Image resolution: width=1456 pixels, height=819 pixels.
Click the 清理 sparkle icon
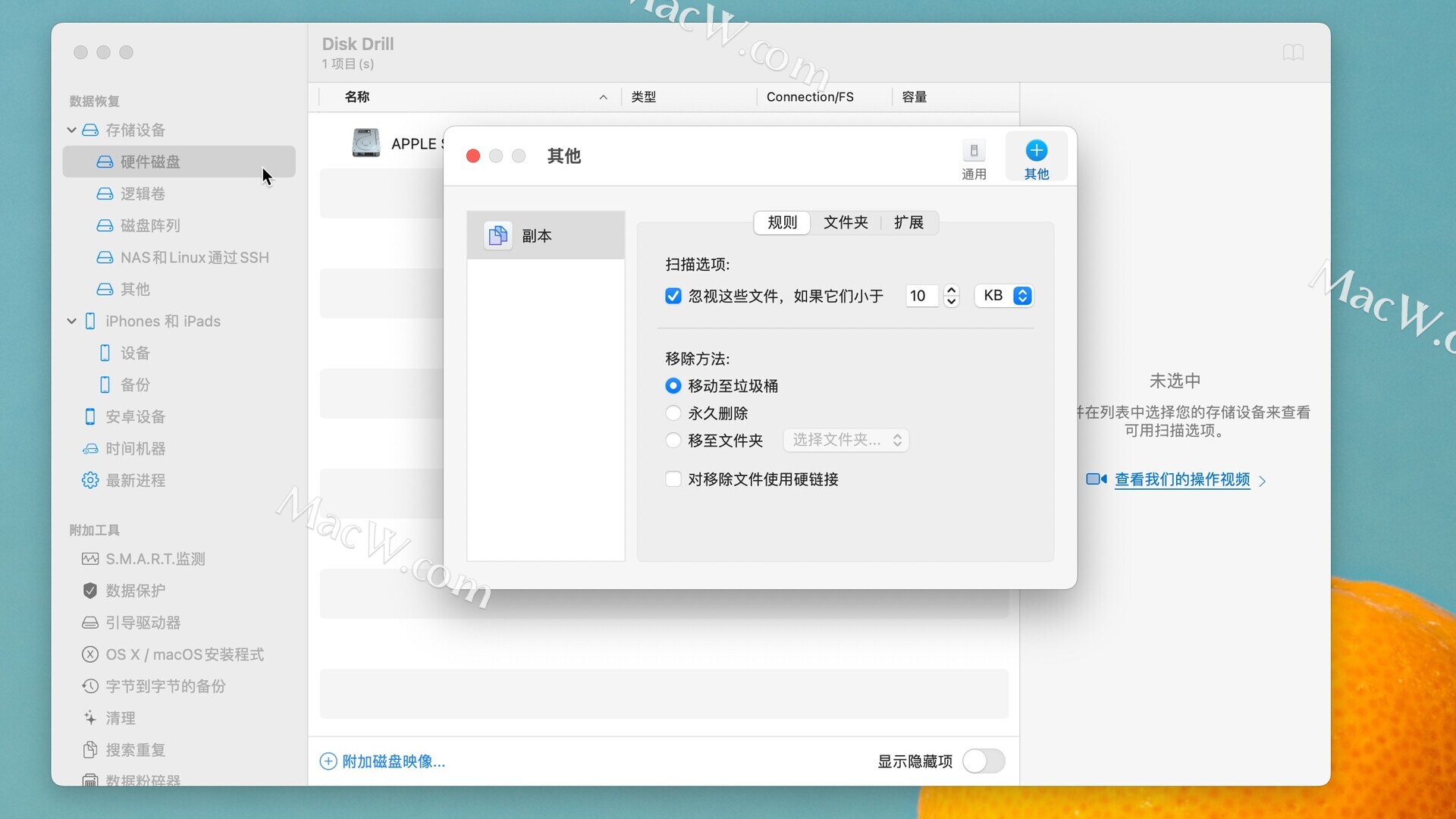click(x=89, y=718)
